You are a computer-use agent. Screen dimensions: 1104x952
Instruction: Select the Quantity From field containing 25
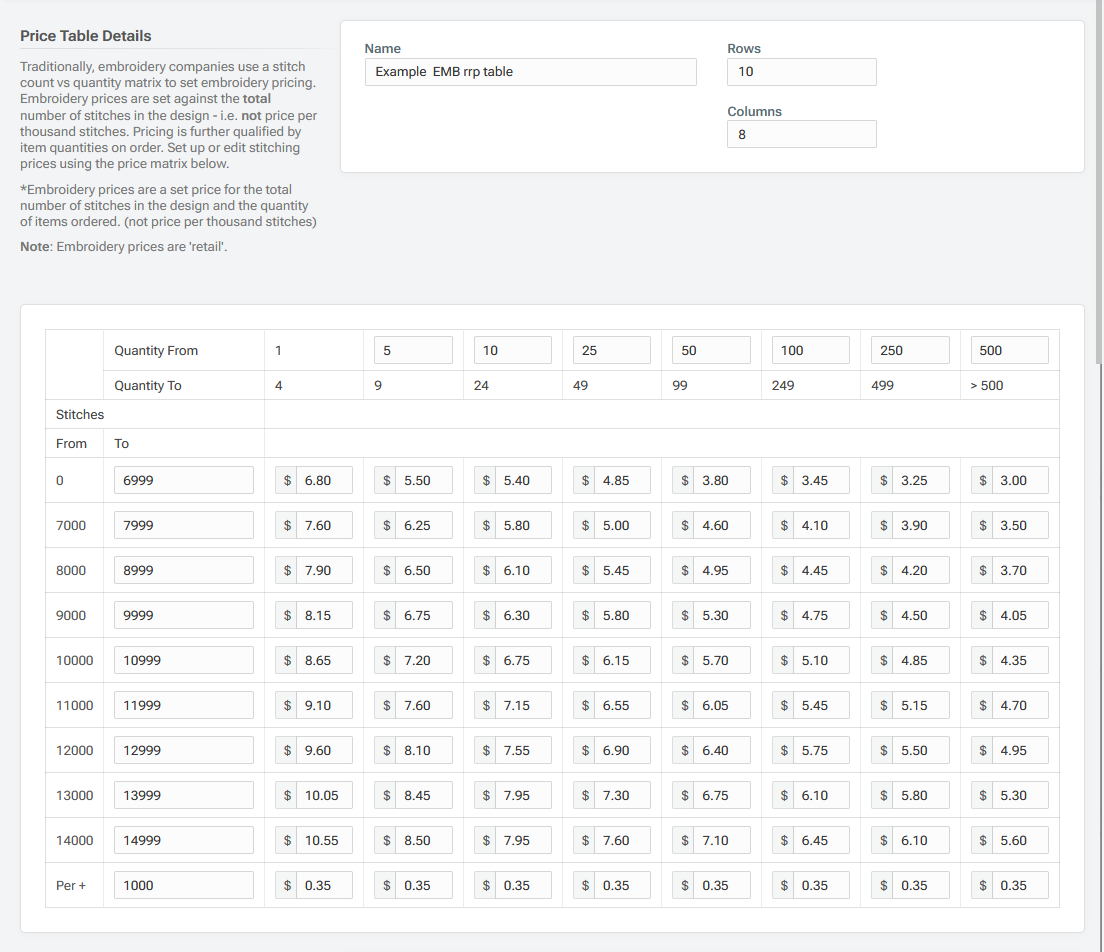click(x=612, y=349)
